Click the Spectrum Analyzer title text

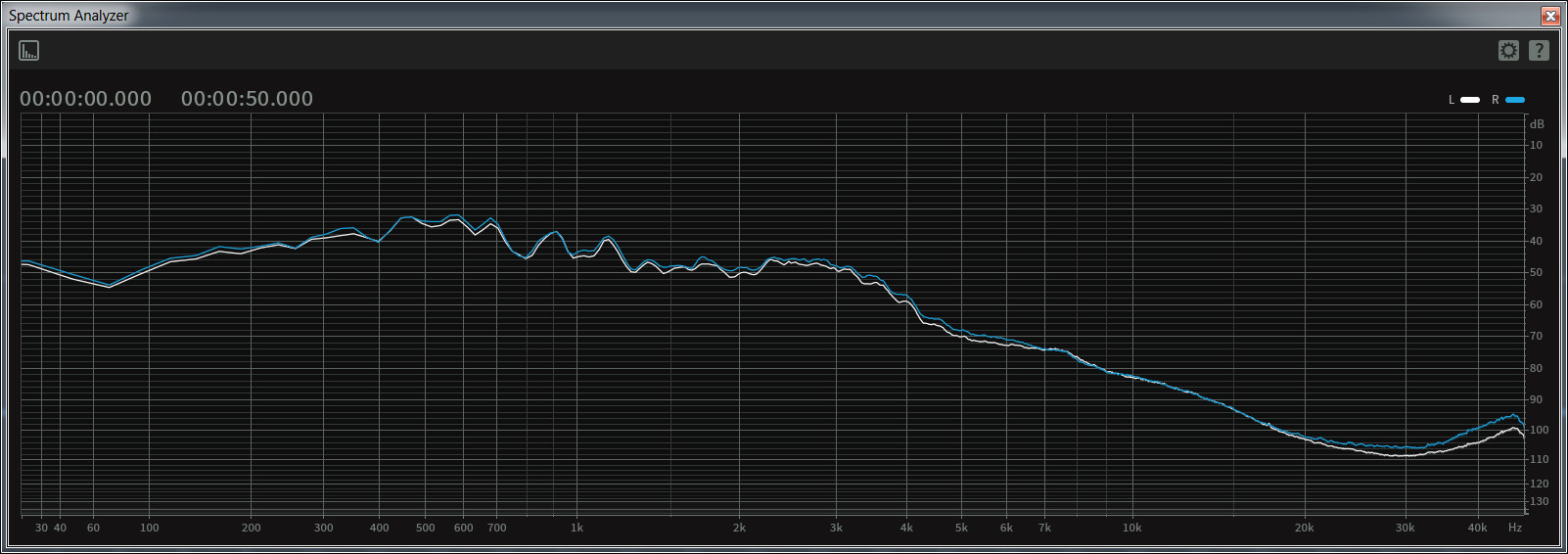[x=69, y=16]
